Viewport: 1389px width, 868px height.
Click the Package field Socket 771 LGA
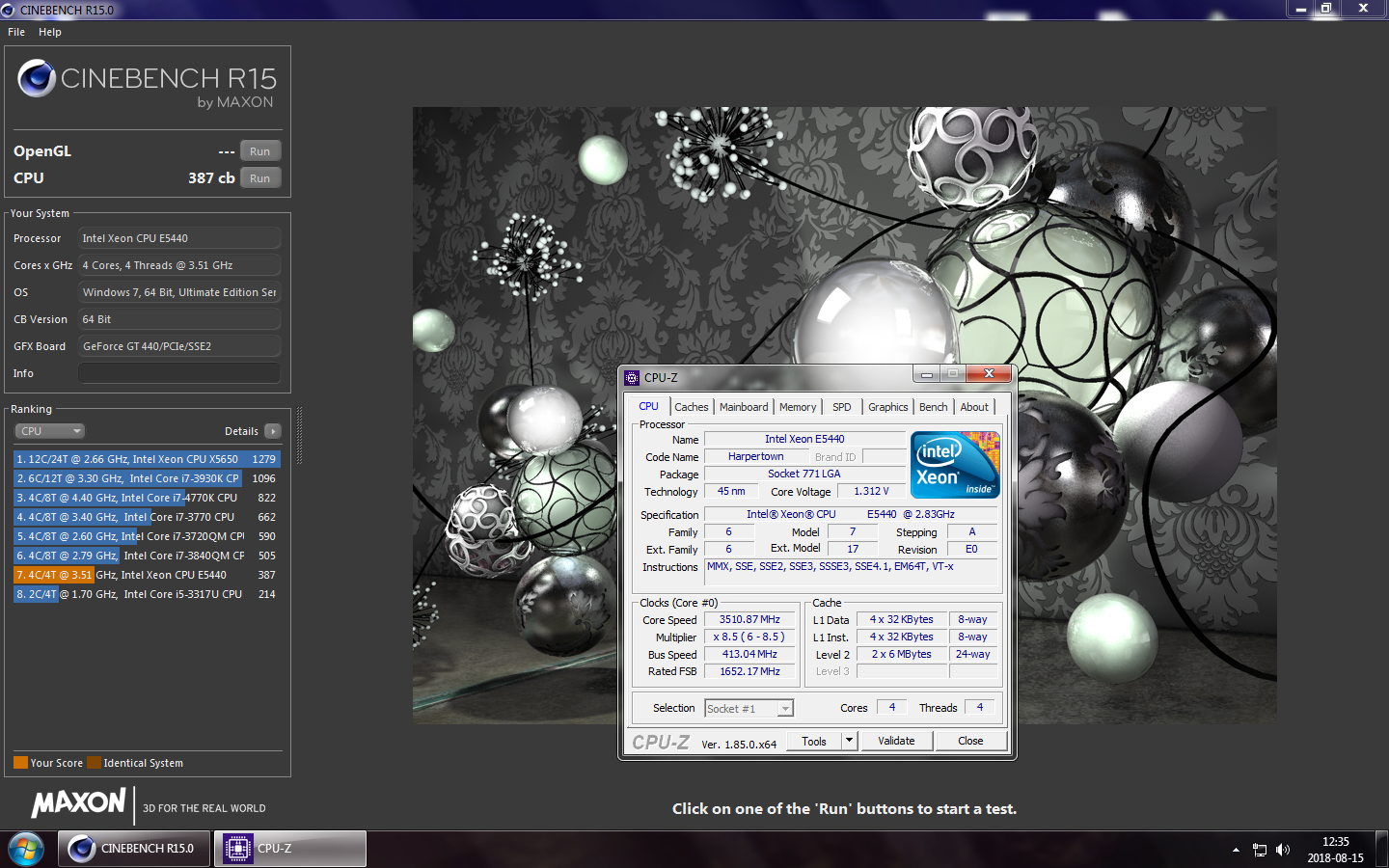(x=804, y=475)
